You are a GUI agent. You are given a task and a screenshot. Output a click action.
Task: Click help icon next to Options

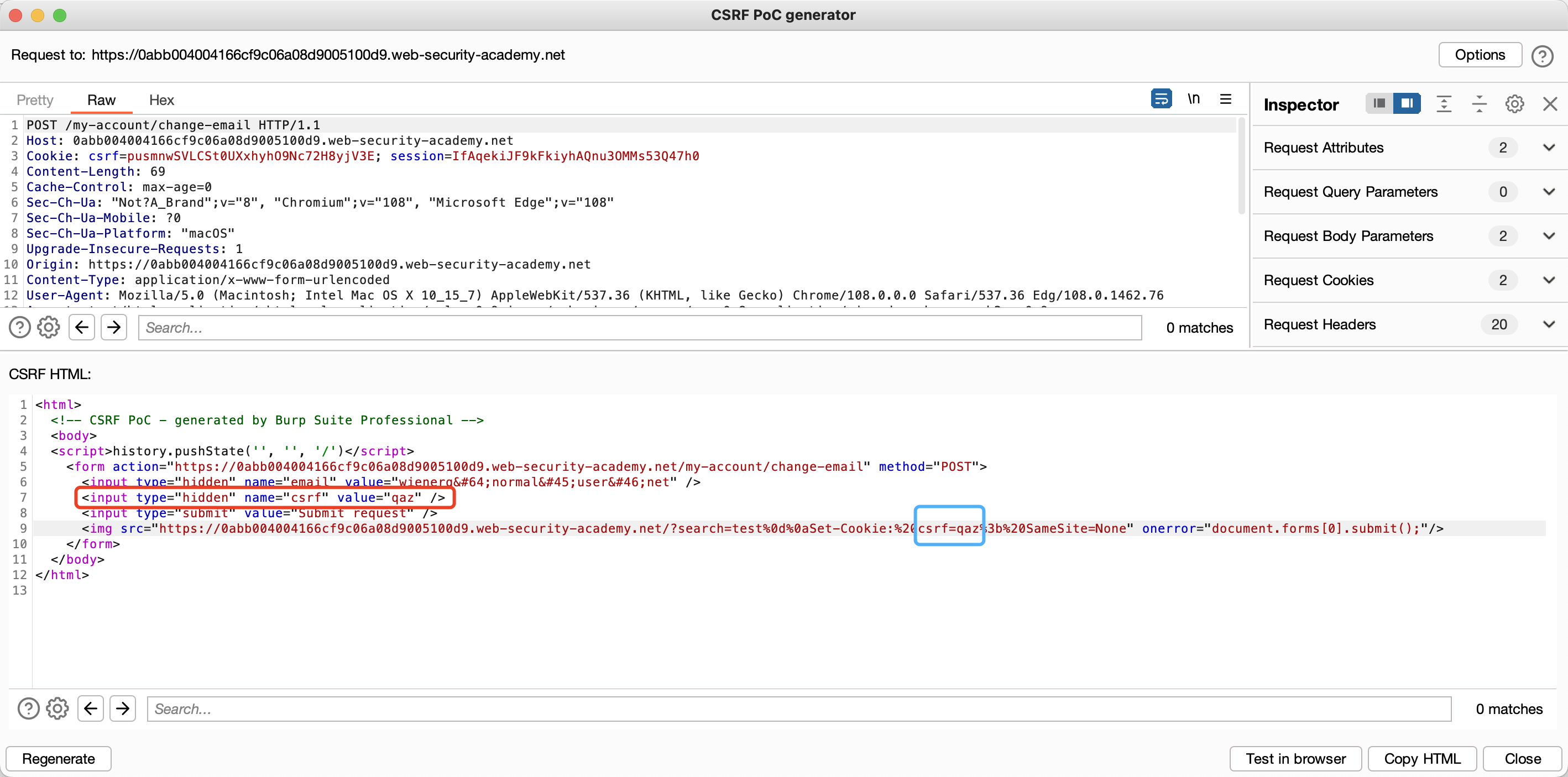pos(1542,56)
